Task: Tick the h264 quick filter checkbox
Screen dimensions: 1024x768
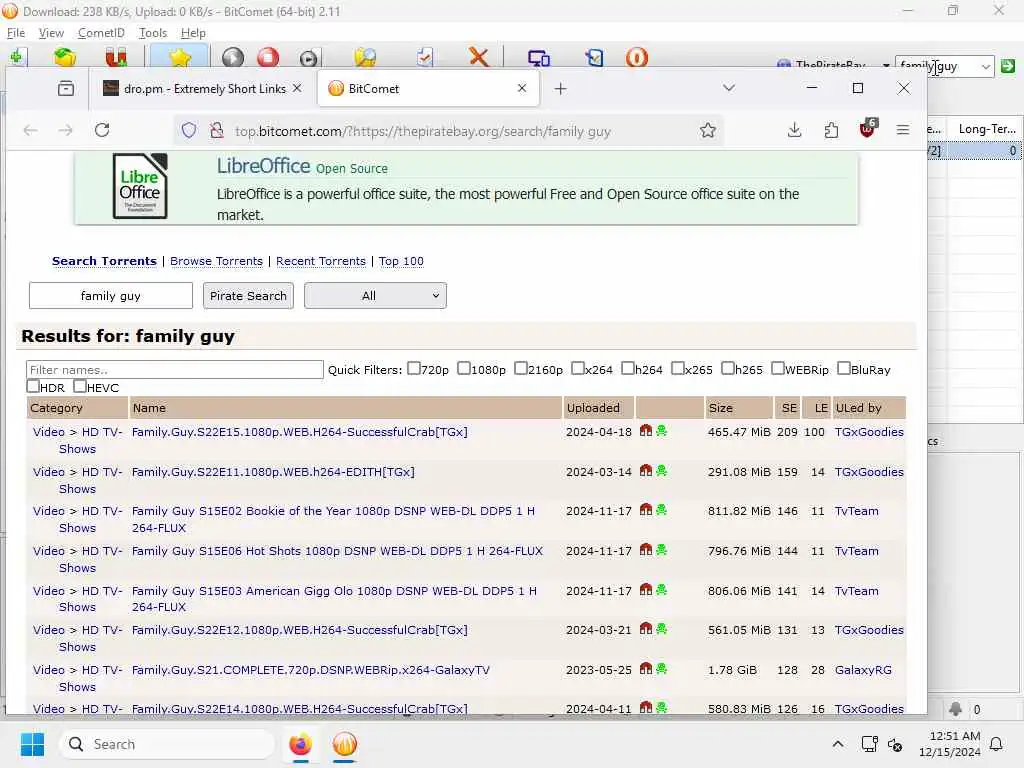Action: point(628,368)
